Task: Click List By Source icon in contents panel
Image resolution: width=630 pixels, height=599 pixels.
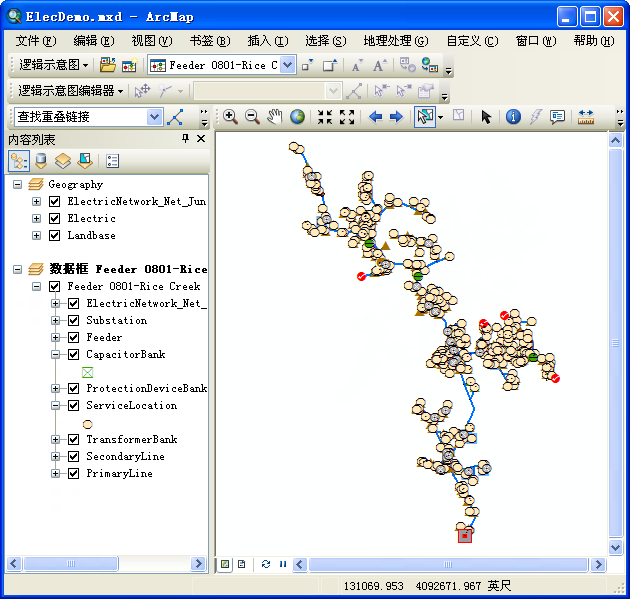Action: tap(40, 160)
